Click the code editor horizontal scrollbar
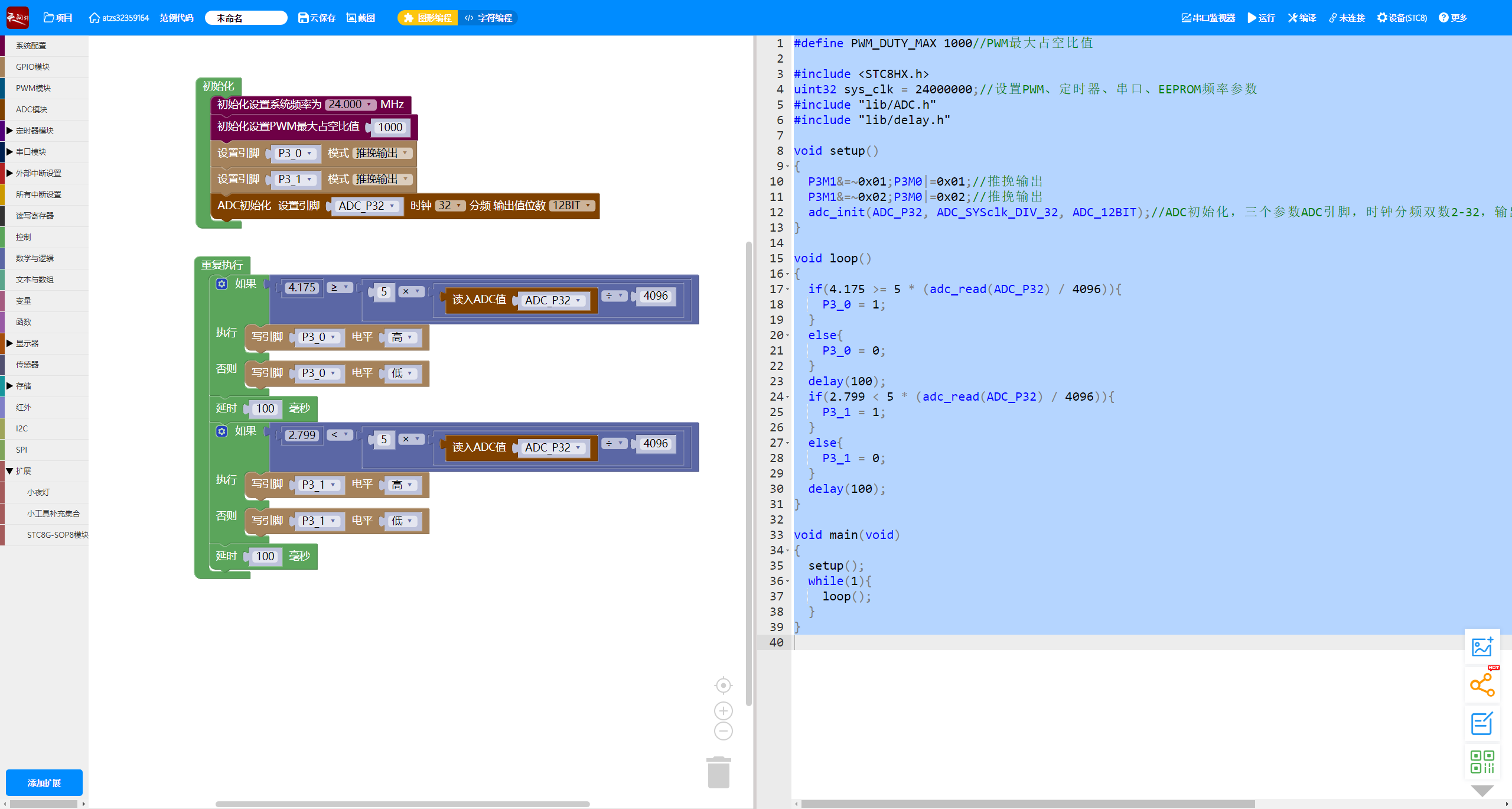 1028,804
